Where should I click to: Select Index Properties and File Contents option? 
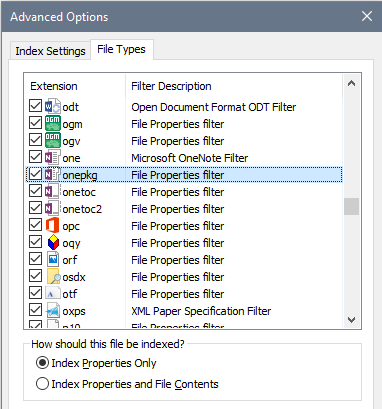coord(42,384)
